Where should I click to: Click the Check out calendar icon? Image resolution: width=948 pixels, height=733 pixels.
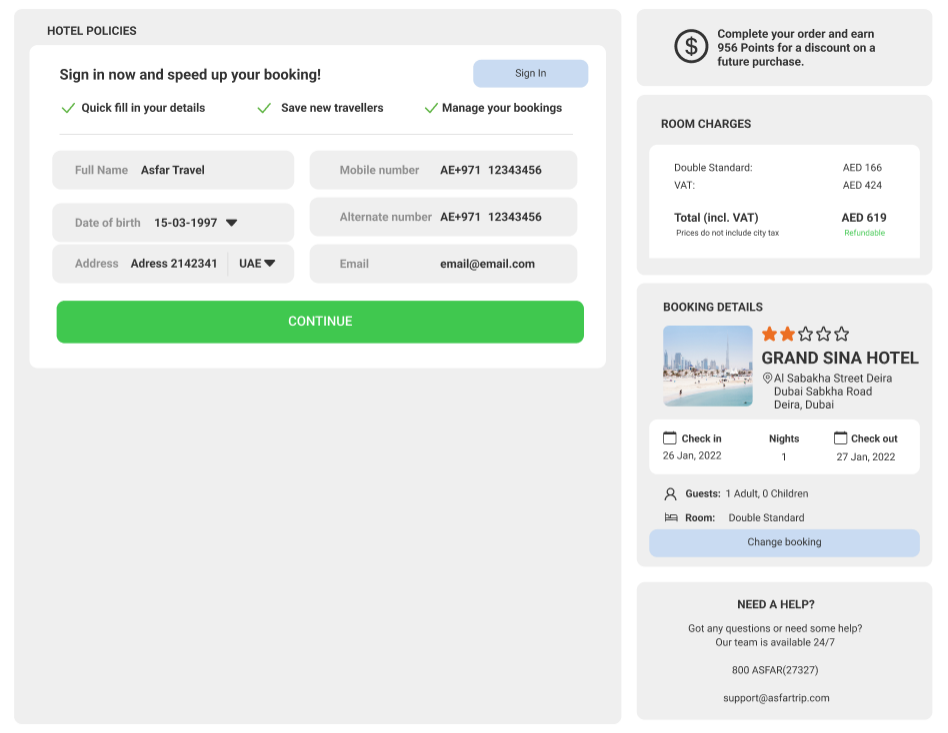point(840,438)
